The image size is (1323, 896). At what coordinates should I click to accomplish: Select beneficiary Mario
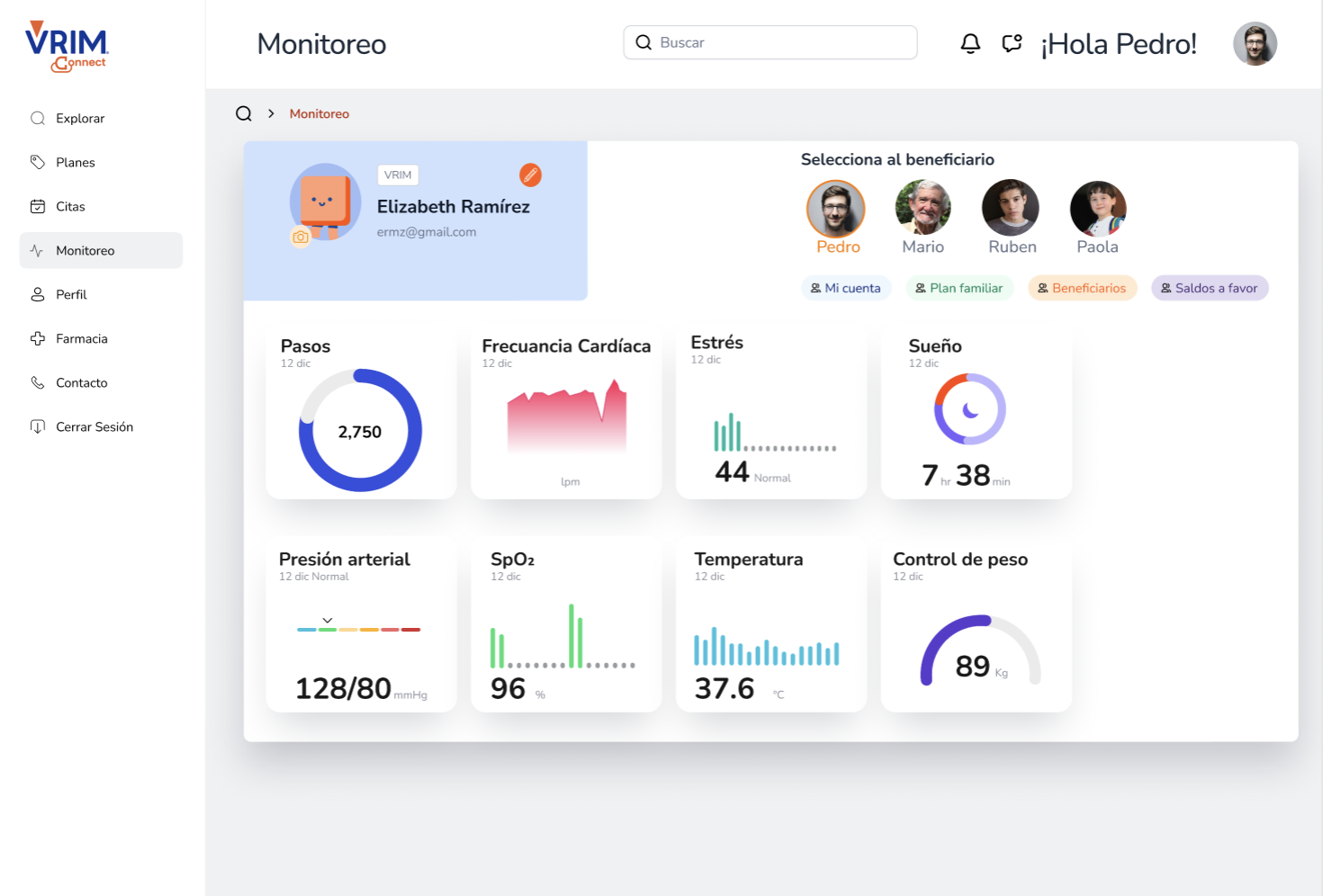(x=923, y=209)
